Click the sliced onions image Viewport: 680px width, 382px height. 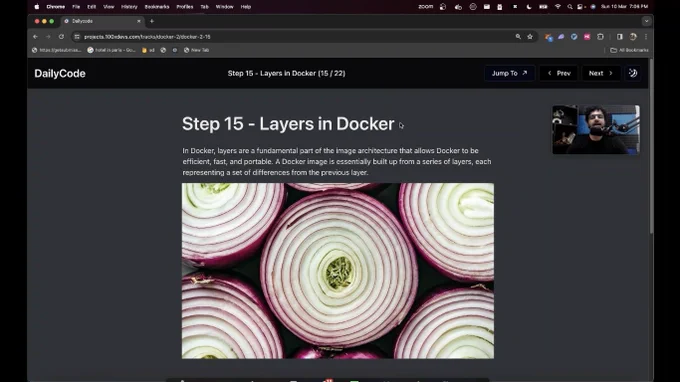(338, 271)
